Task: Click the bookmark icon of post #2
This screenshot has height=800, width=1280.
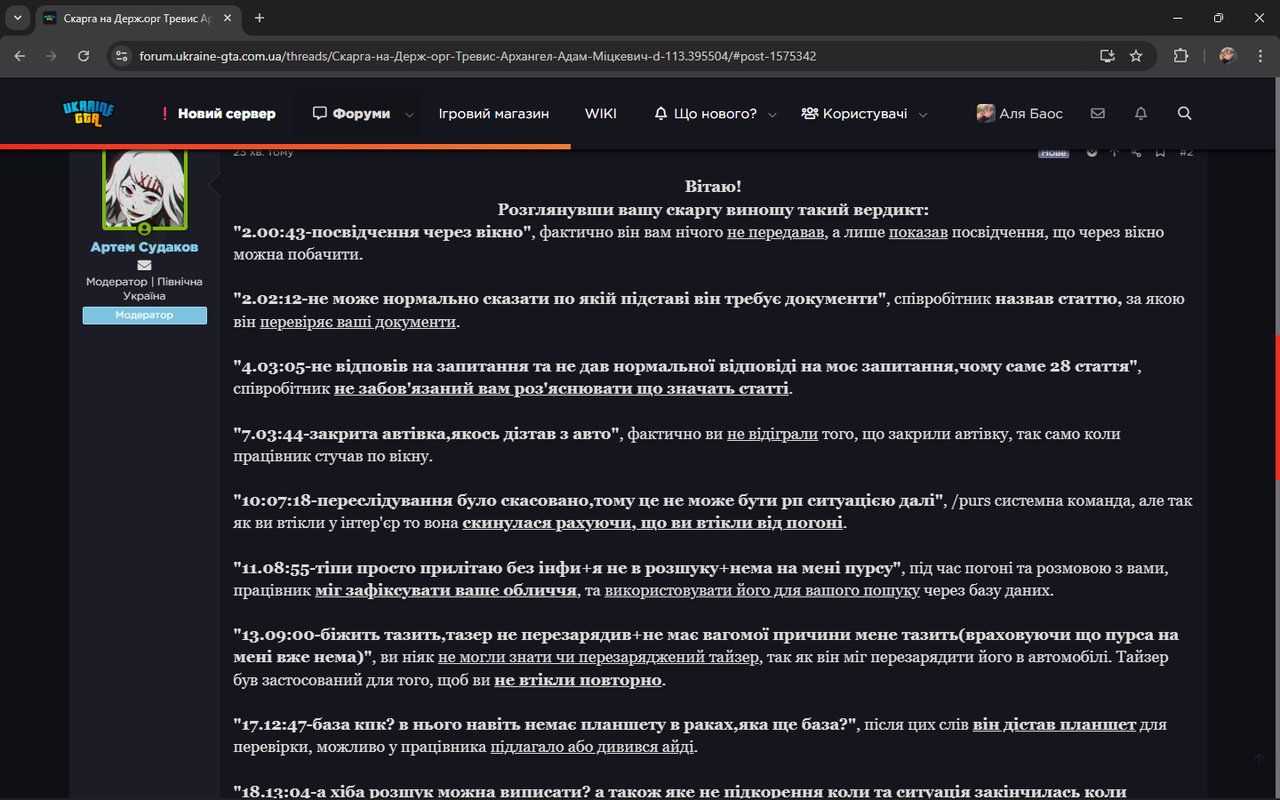Action: pos(1161,152)
